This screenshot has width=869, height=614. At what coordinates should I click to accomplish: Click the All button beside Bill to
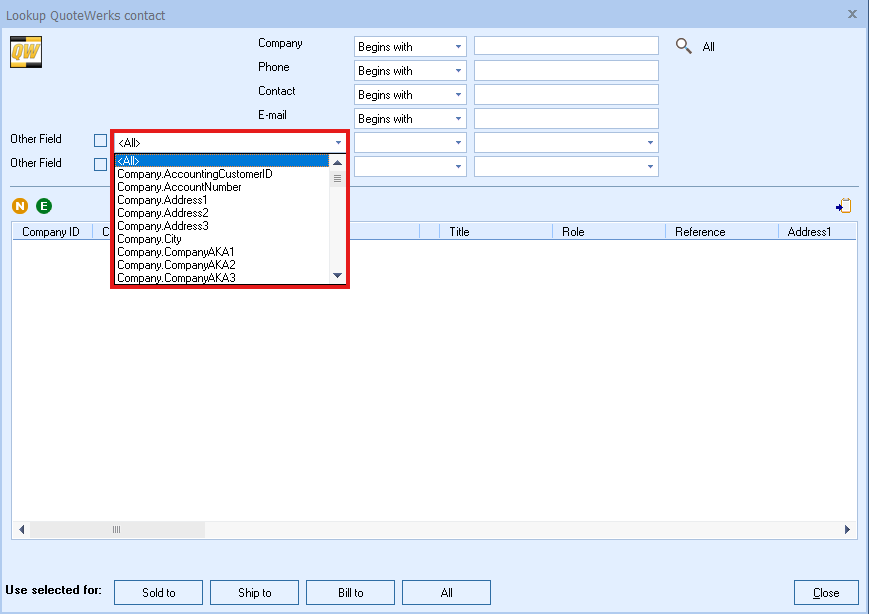point(446,592)
